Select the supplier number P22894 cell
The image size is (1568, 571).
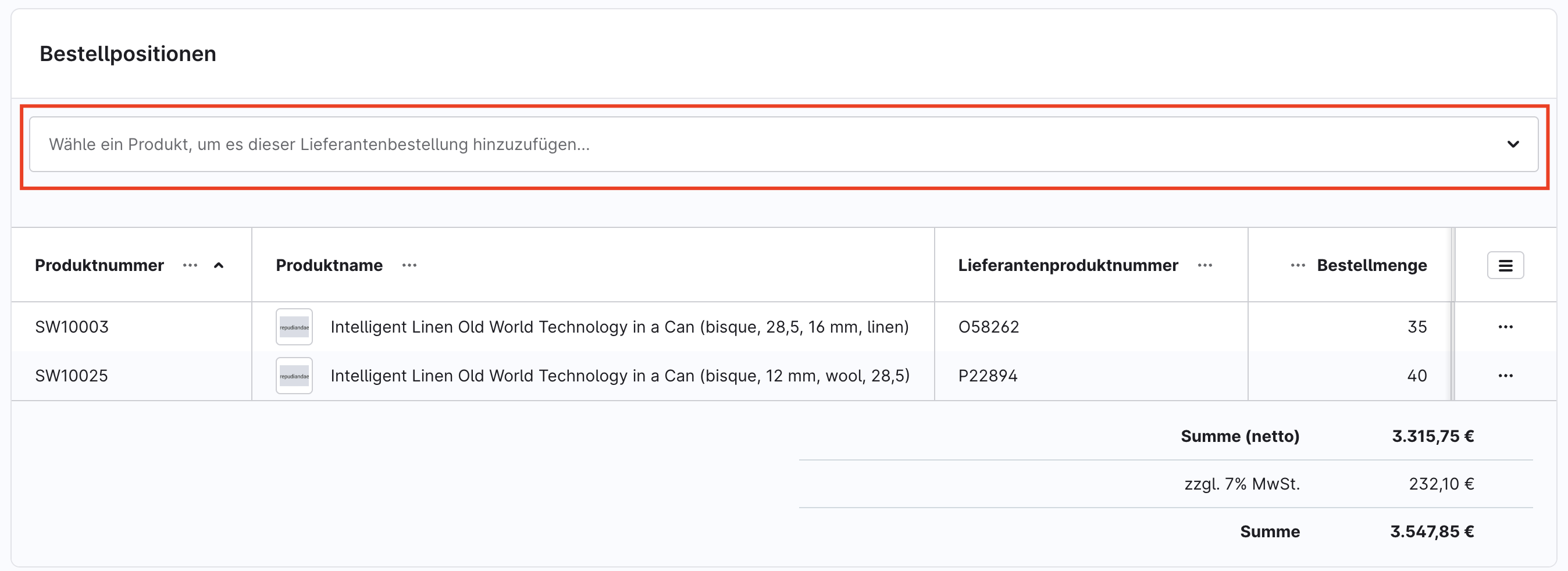(x=988, y=376)
